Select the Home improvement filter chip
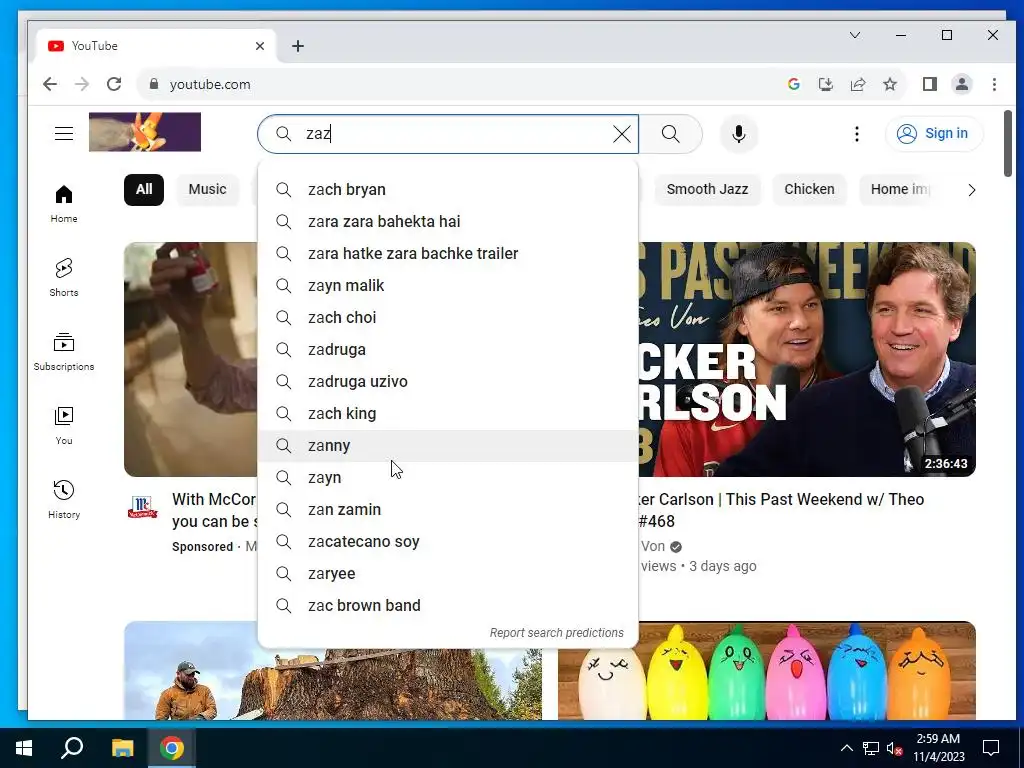 [x=900, y=189]
